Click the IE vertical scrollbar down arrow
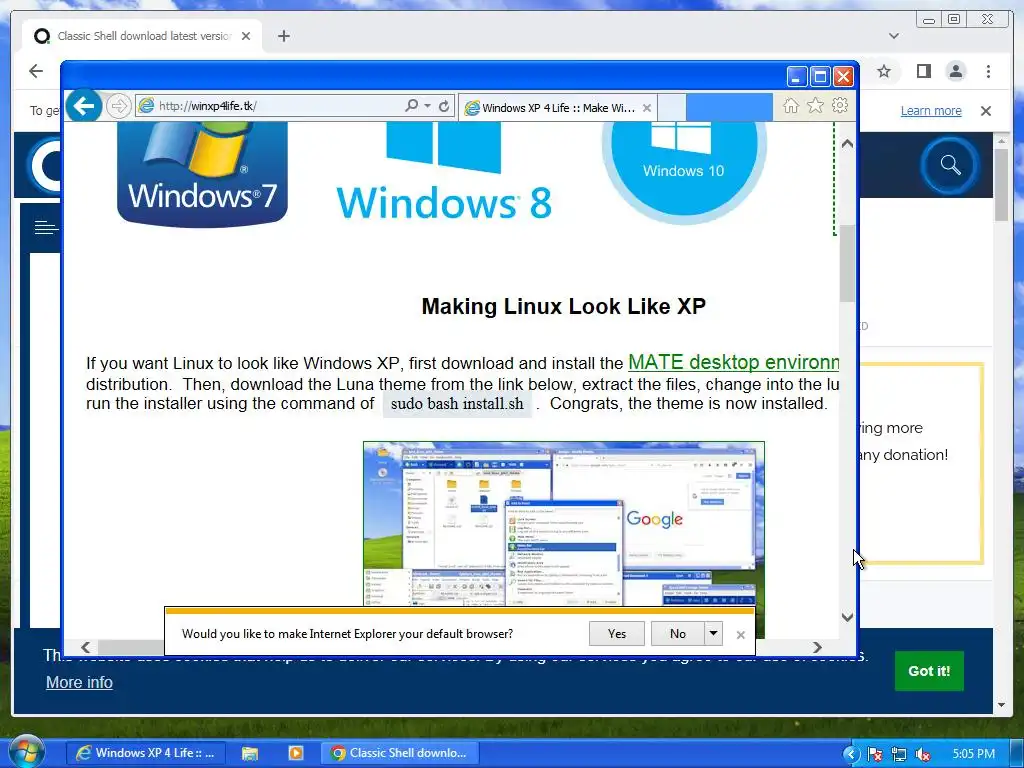The height and width of the screenshot is (768, 1024). [x=848, y=617]
